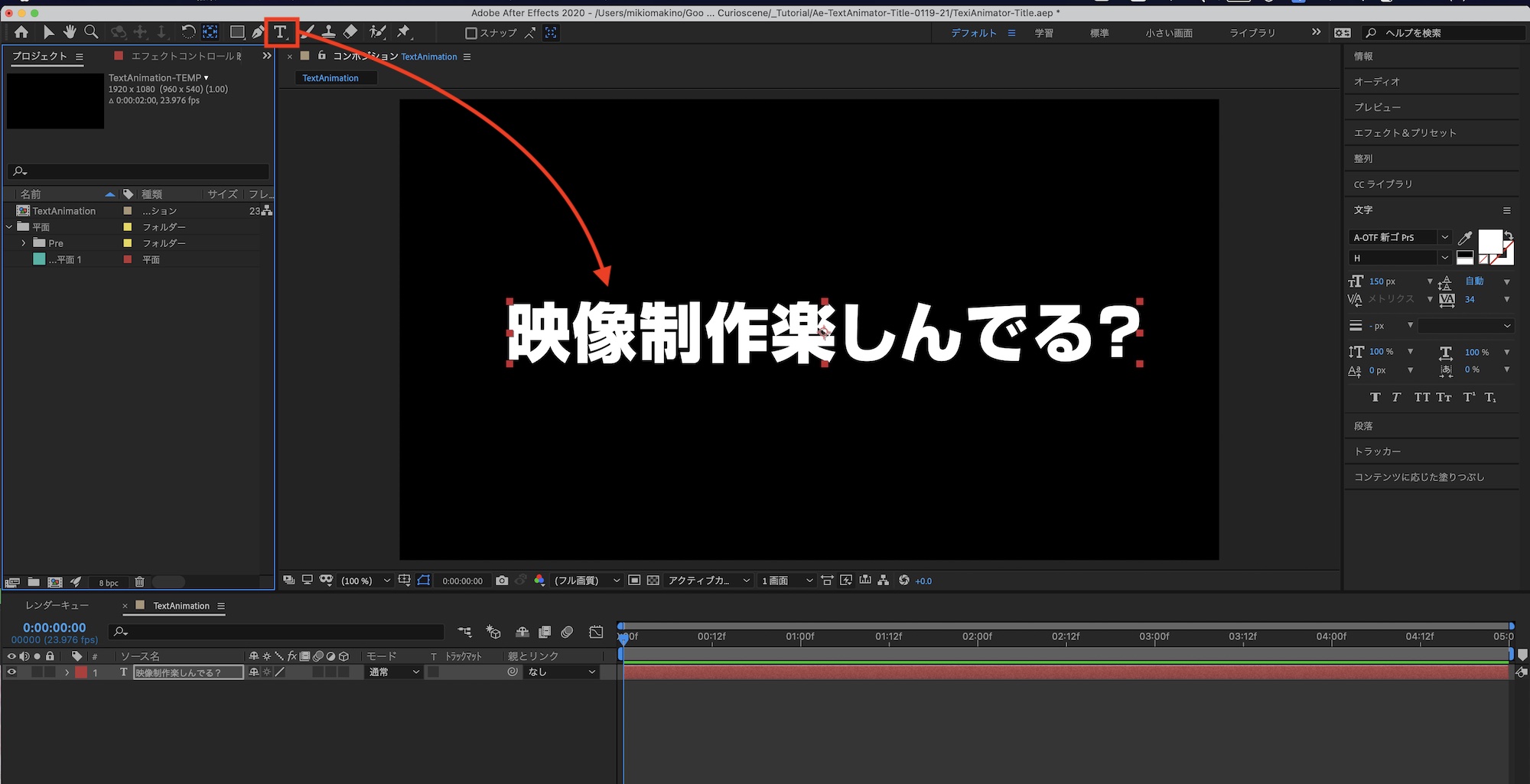This screenshot has height=784, width=1530.
Task: Select the Selection arrow tool
Action: (48, 32)
